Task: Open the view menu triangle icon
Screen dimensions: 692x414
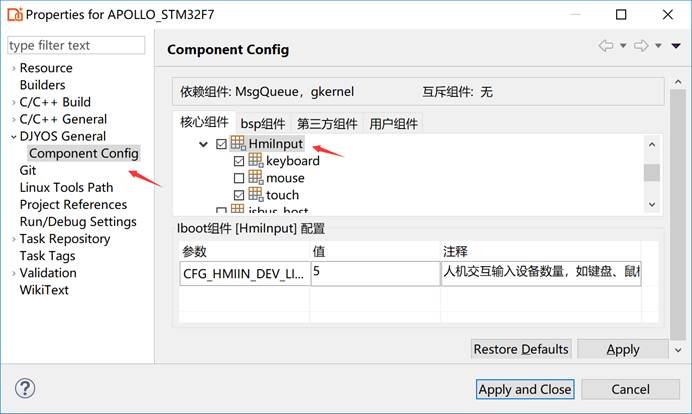Action: pyautogui.click(x=676, y=46)
